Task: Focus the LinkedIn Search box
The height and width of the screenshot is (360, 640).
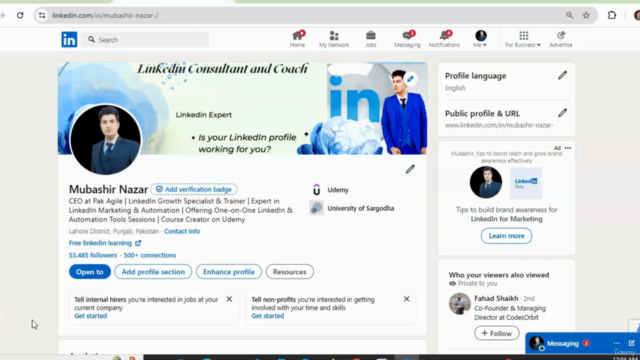Action: pos(145,40)
